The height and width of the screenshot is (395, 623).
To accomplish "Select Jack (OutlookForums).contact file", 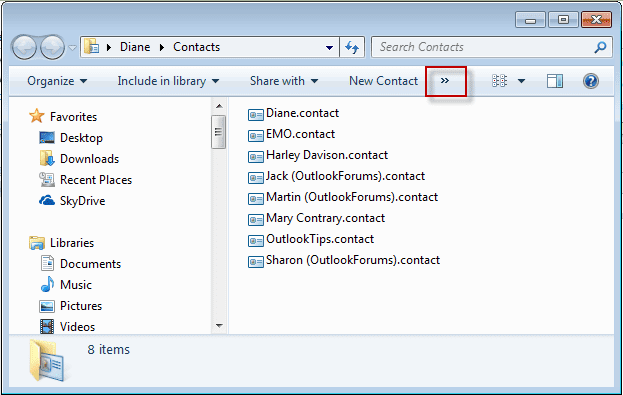I will pos(345,176).
